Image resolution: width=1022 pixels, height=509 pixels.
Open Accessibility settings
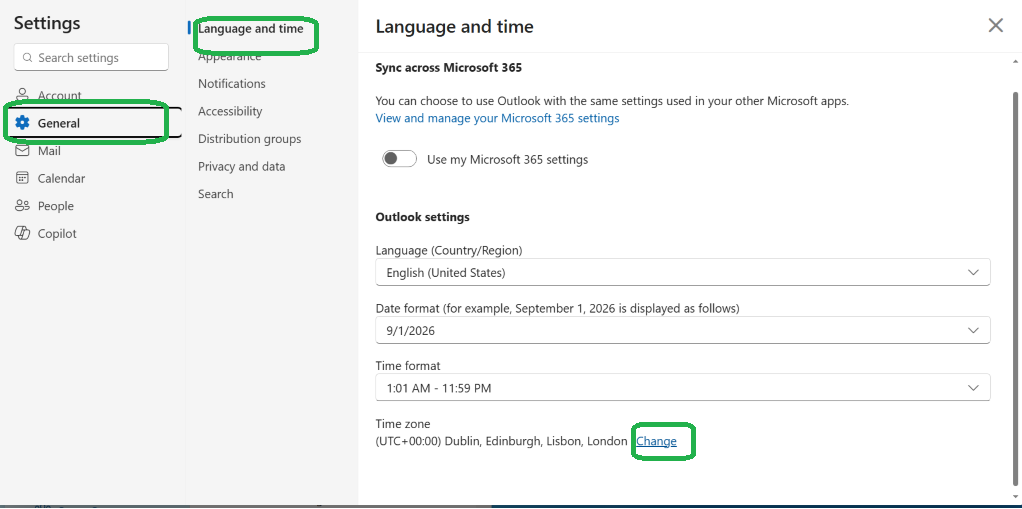(x=230, y=111)
